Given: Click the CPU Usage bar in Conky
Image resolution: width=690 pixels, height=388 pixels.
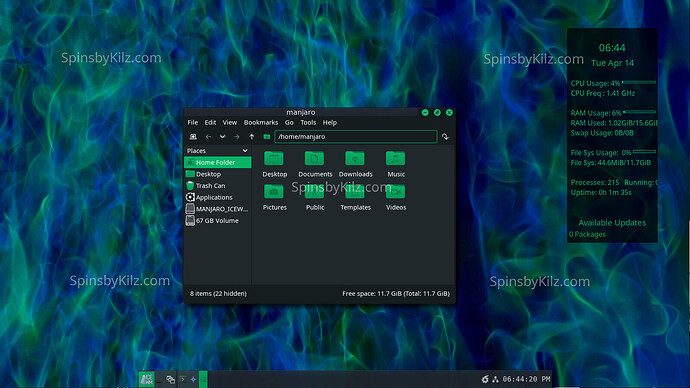Looking at the screenshot, I should click(639, 82).
